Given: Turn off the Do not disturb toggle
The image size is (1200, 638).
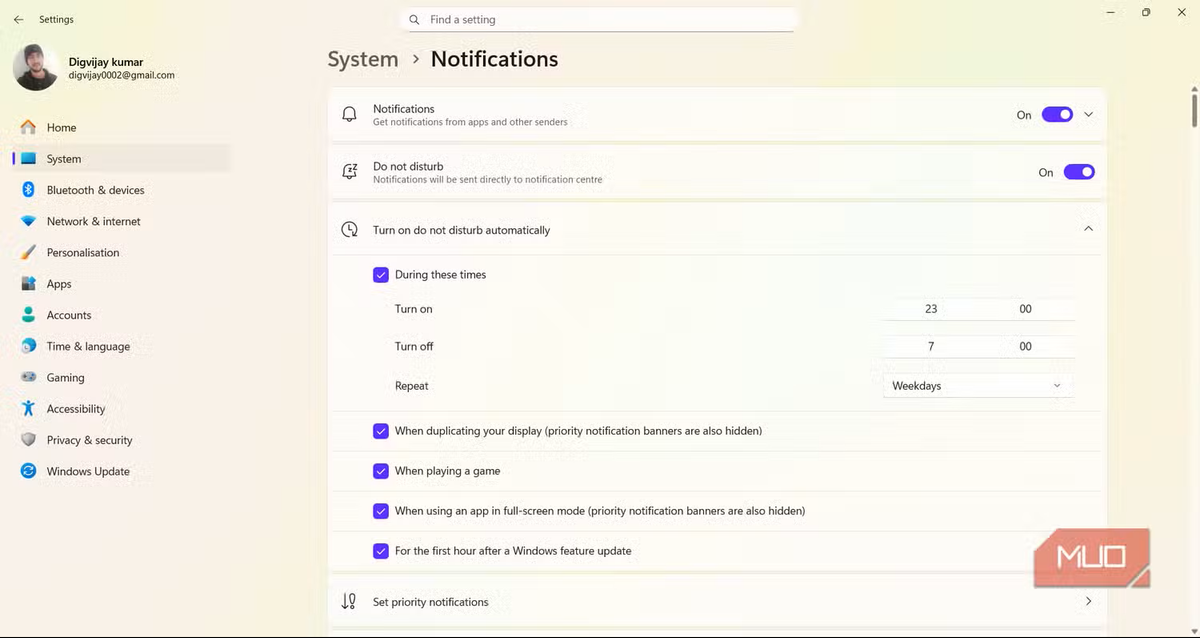Looking at the screenshot, I should click(x=1079, y=172).
